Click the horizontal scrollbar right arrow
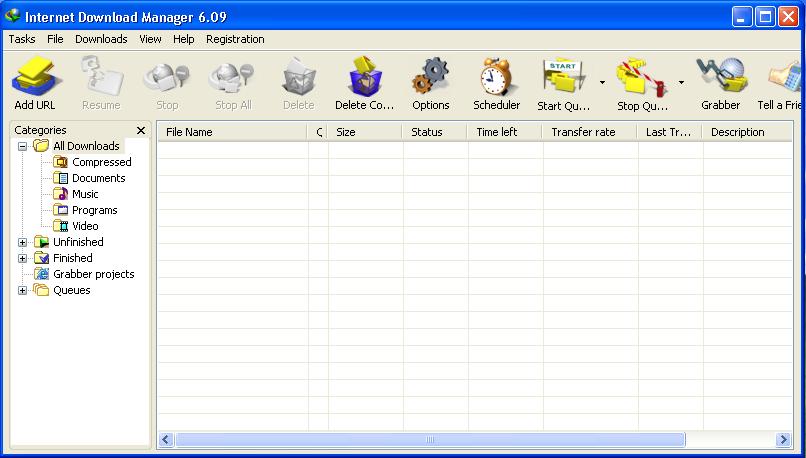 (783, 440)
